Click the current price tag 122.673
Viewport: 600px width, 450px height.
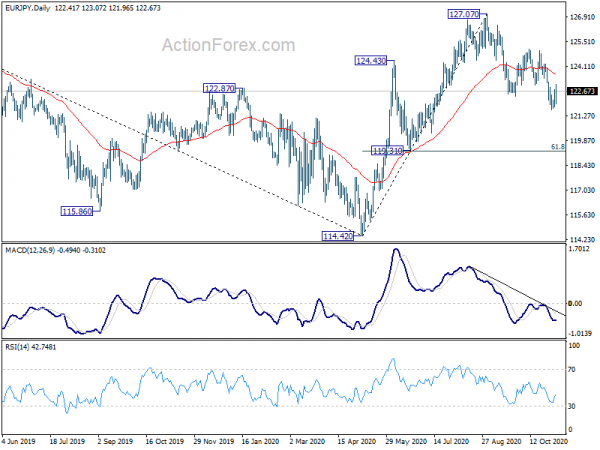[x=582, y=91]
